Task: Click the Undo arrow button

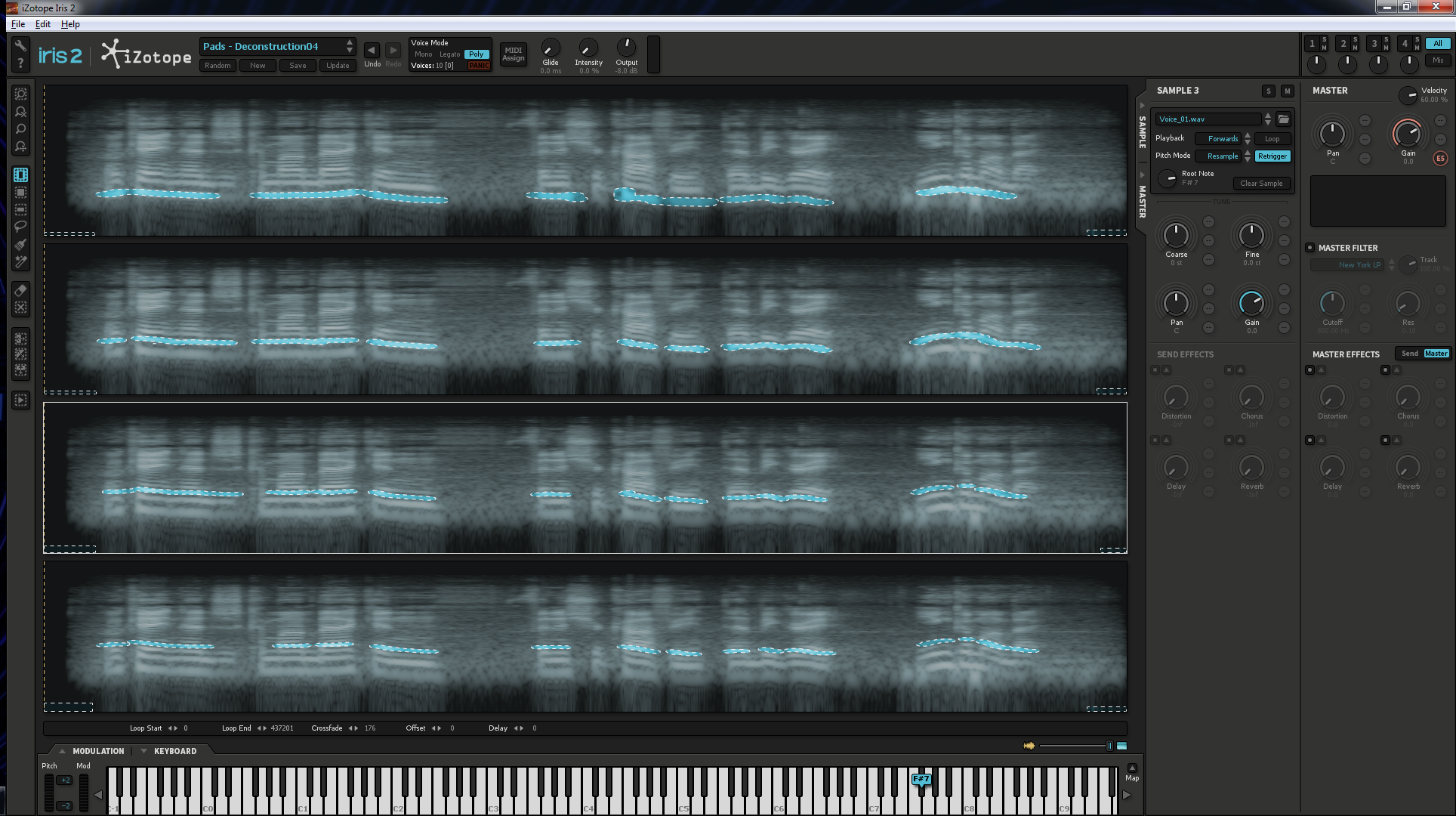Action: pyautogui.click(x=372, y=51)
